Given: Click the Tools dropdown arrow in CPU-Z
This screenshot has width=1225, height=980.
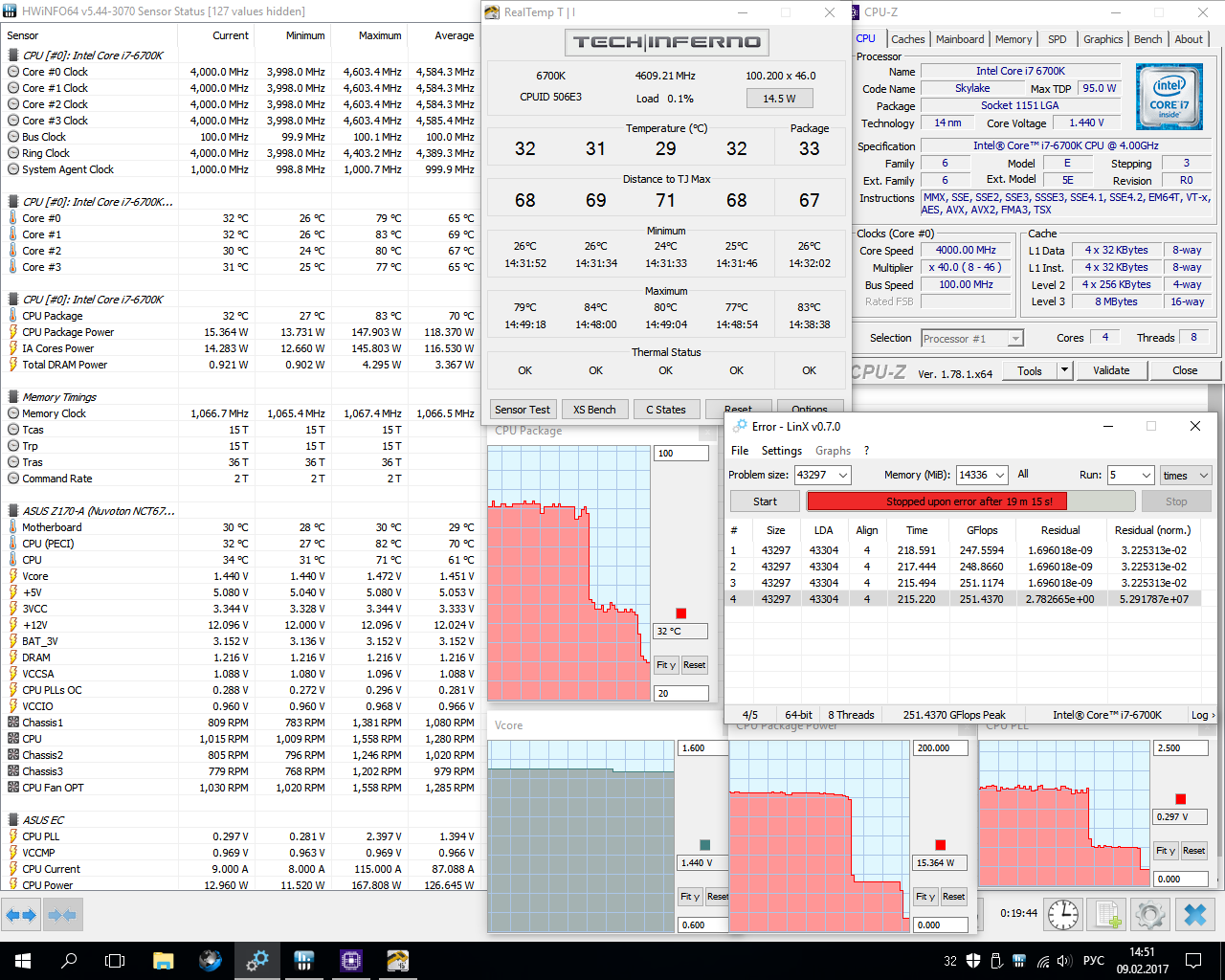Looking at the screenshot, I should [x=1064, y=370].
